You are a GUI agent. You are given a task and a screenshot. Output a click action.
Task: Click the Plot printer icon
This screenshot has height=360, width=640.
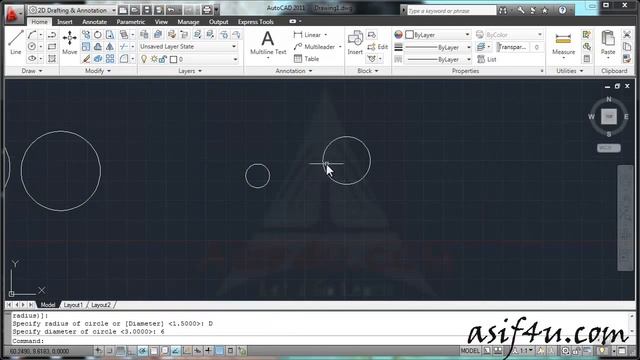click(207, 10)
